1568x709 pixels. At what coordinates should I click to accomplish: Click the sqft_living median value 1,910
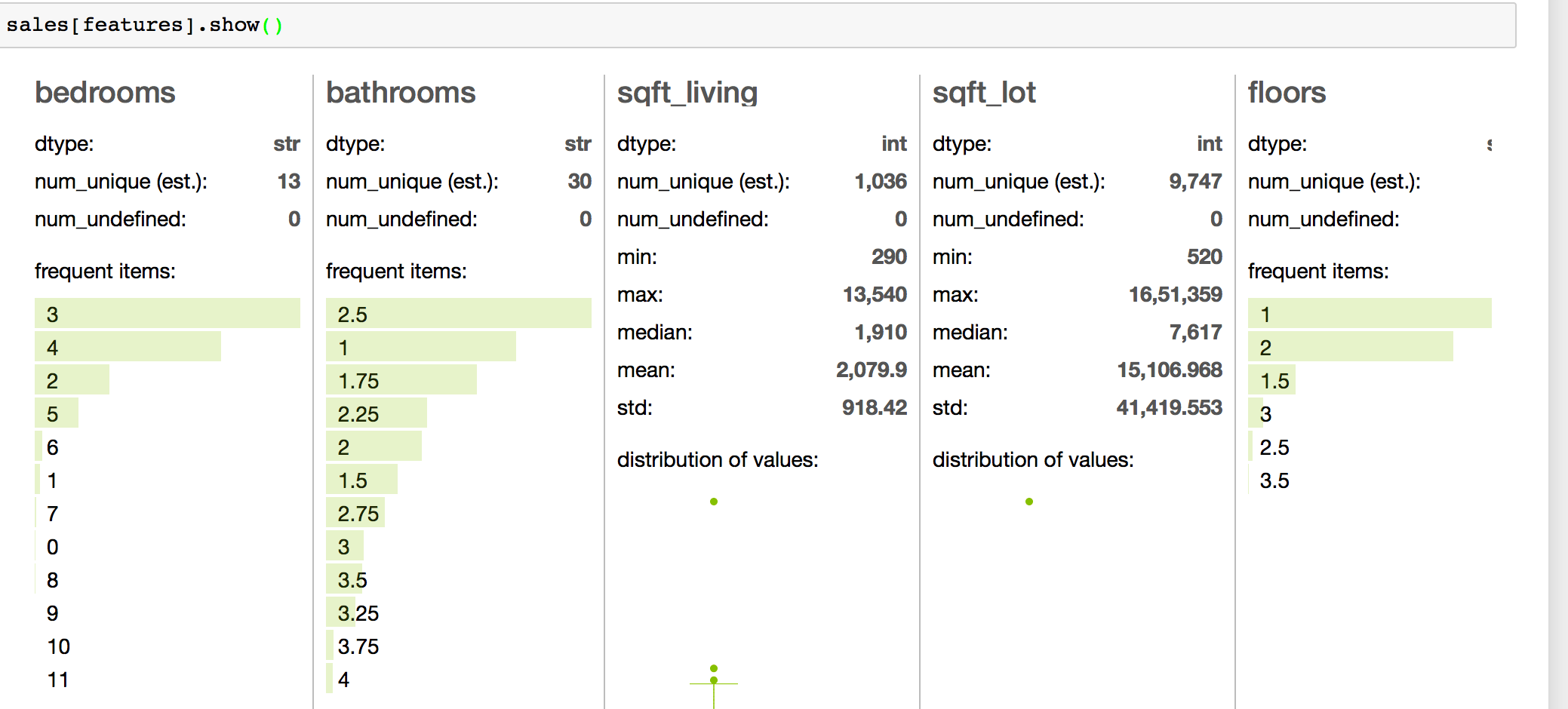pos(881,332)
